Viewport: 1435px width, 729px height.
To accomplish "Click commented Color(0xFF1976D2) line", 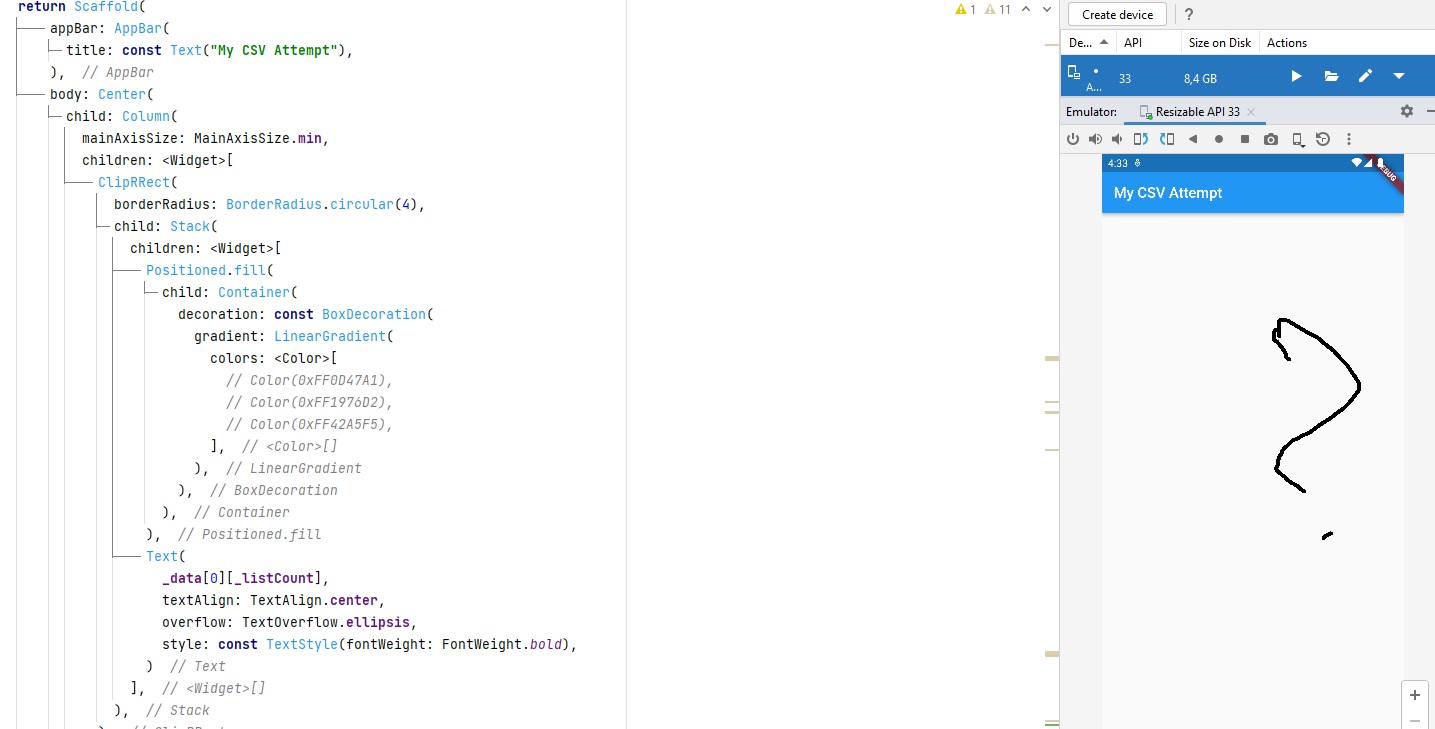I will click(x=310, y=402).
